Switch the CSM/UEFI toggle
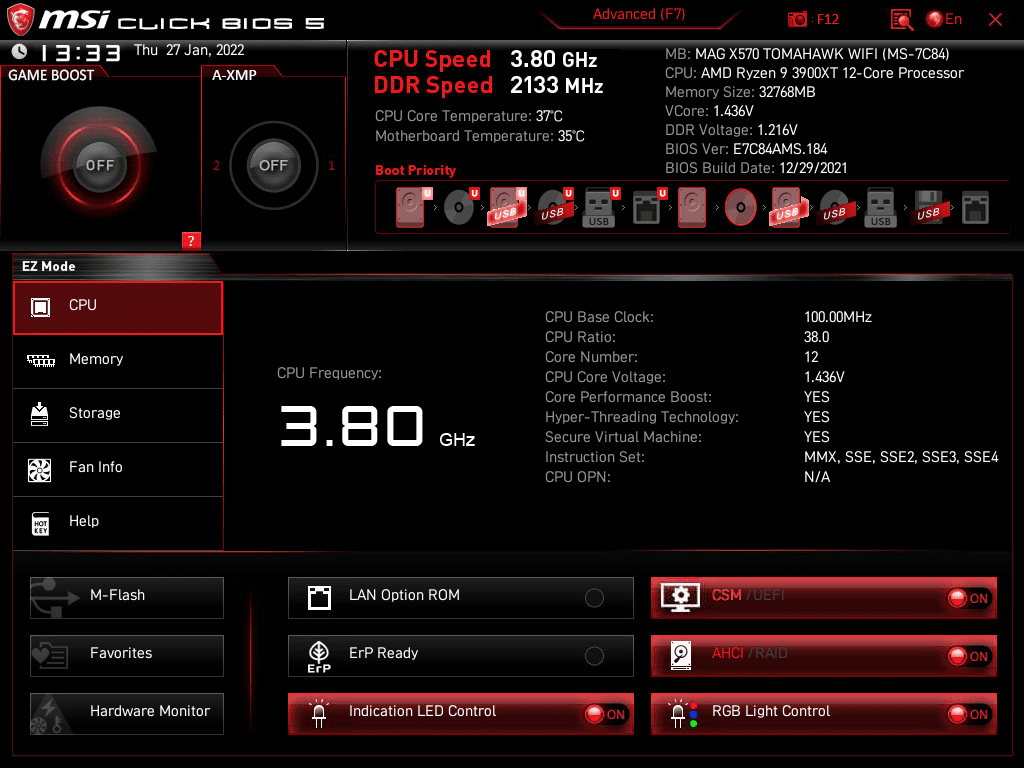 tap(969, 598)
